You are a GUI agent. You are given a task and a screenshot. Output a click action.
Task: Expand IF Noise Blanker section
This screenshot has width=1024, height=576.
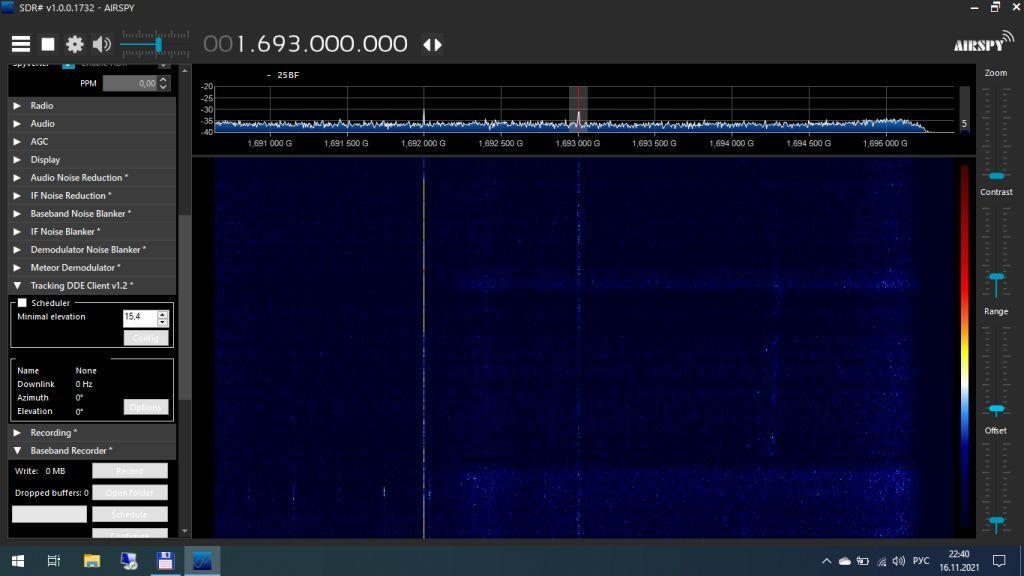click(x=92, y=232)
